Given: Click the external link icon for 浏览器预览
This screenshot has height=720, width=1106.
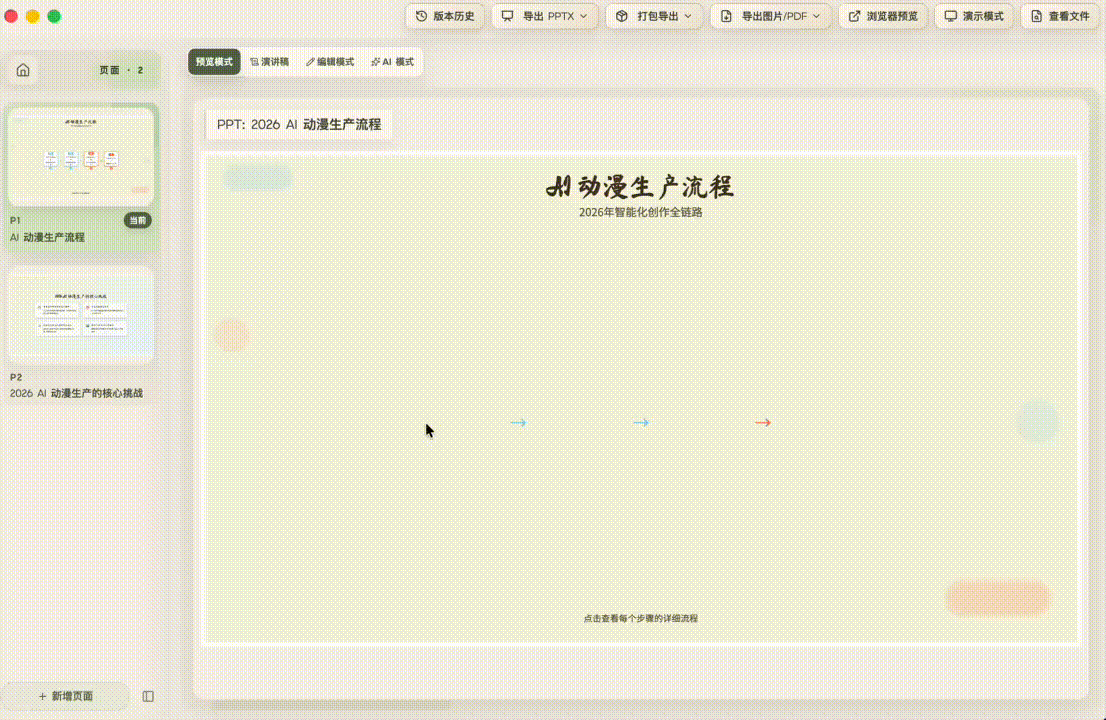Looking at the screenshot, I should tap(854, 16).
